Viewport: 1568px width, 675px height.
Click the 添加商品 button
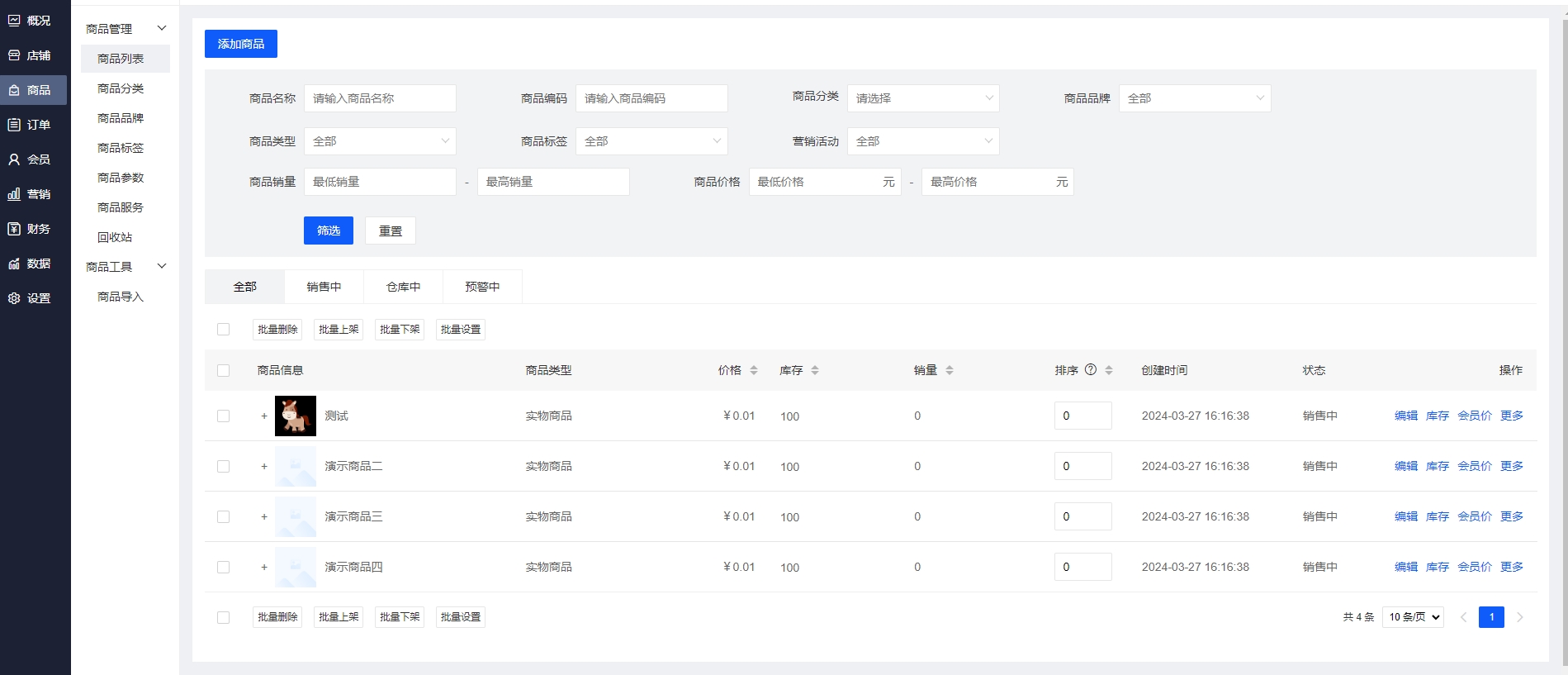click(241, 44)
